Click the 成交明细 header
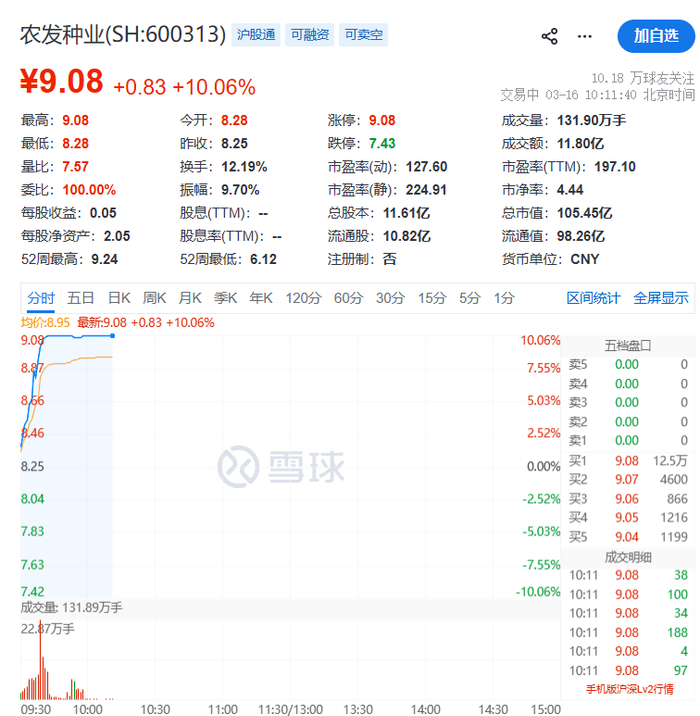The image size is (700, 716). point(628,557)
